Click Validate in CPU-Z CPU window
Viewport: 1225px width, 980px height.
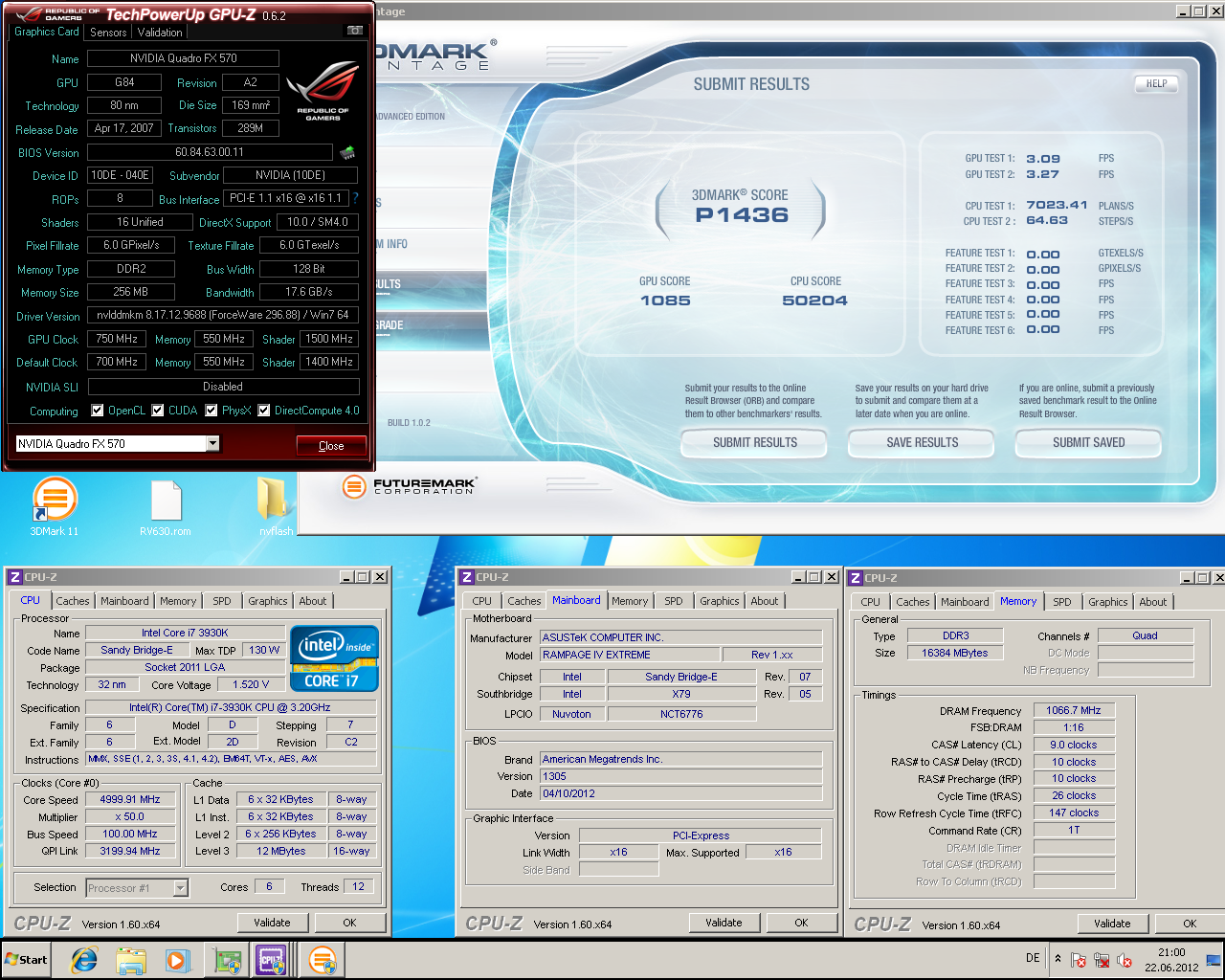[272, 923]
